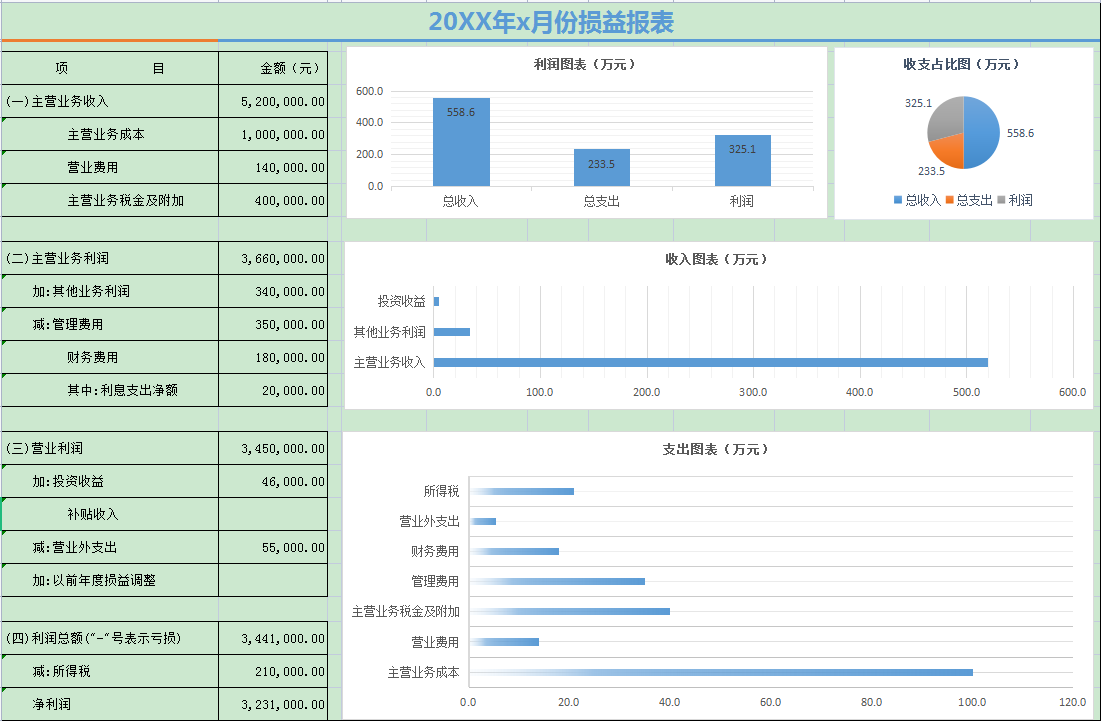The image size is (1101, 721).
Task: Select the 管理费用 bar in 支出图表
Action: [560, 579]
